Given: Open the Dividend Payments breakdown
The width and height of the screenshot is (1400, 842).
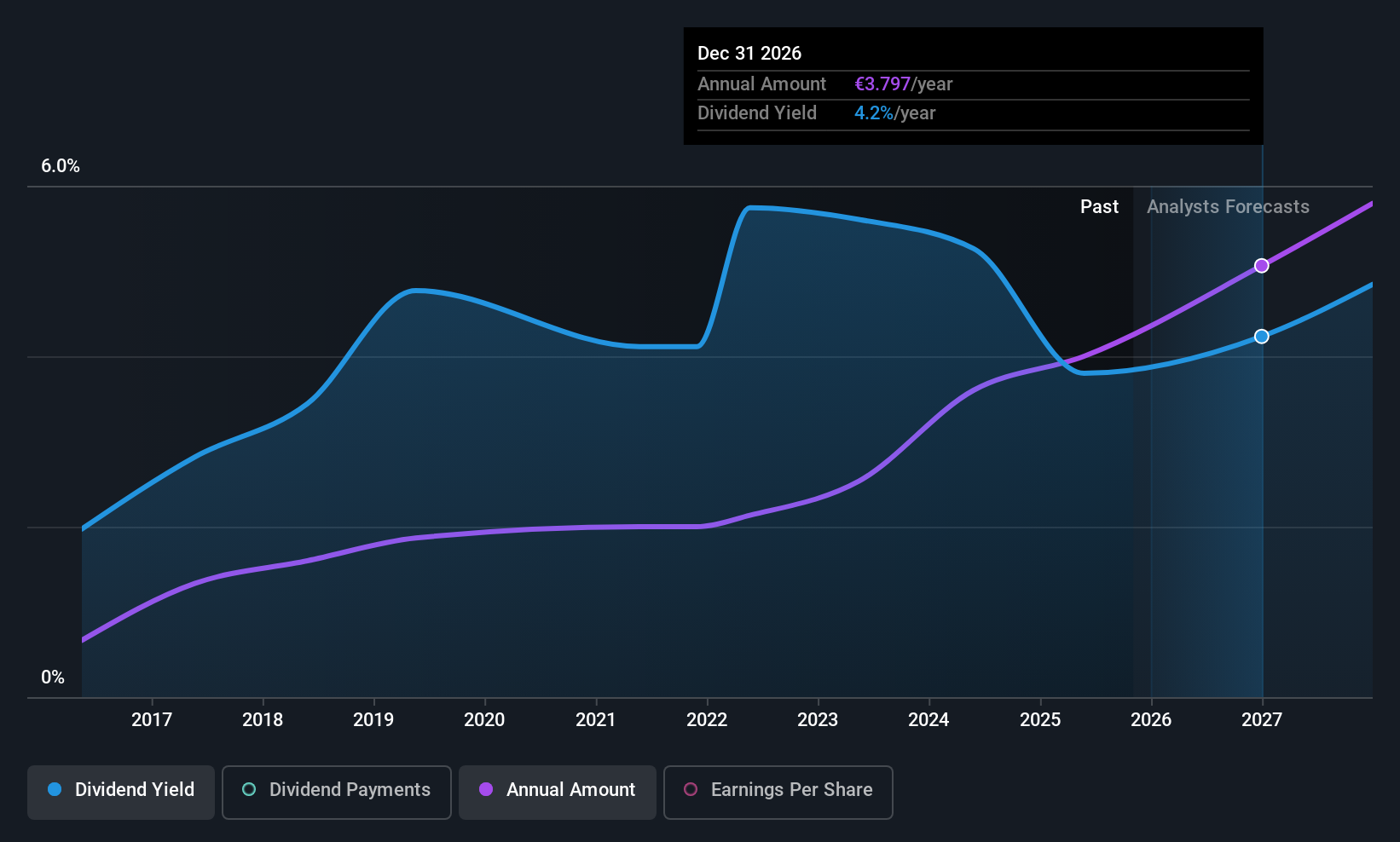Looking at the screenshot, I should point(336,792).
